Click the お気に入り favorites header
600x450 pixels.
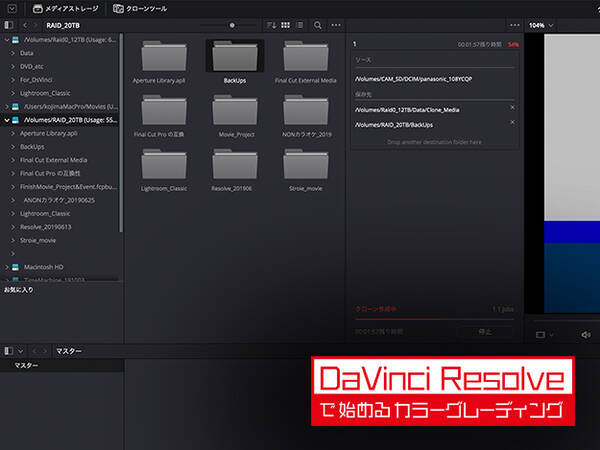click(x=18, y=290)
